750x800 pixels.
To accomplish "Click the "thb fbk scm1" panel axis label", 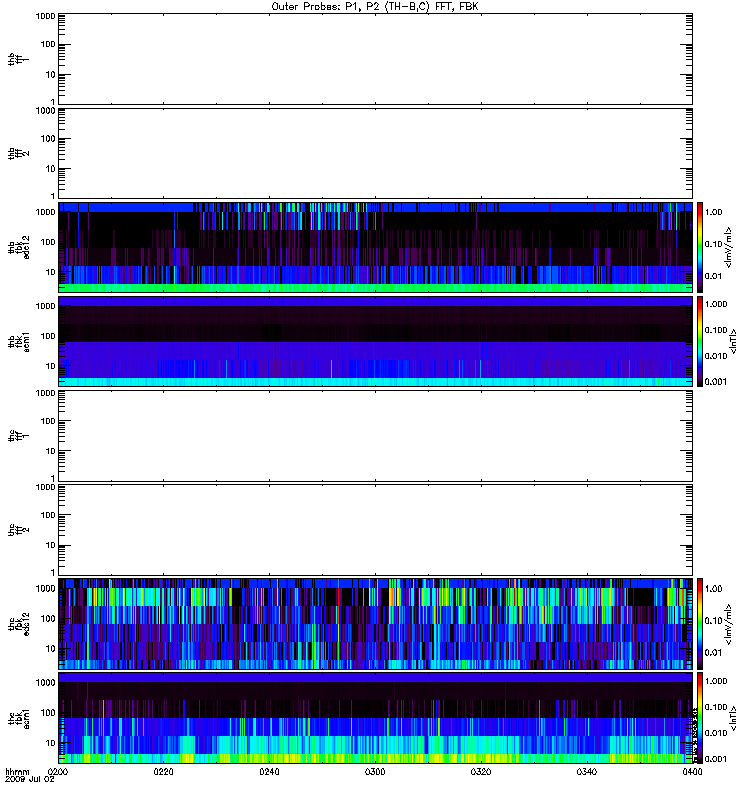I will point(18,341).
